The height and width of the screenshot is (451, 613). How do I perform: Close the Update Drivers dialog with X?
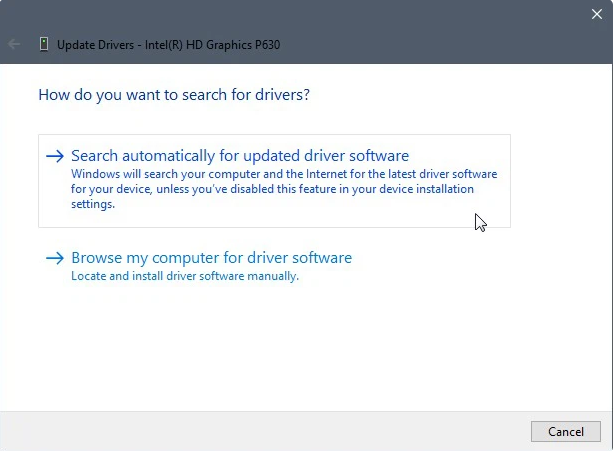tap(597, 14)
